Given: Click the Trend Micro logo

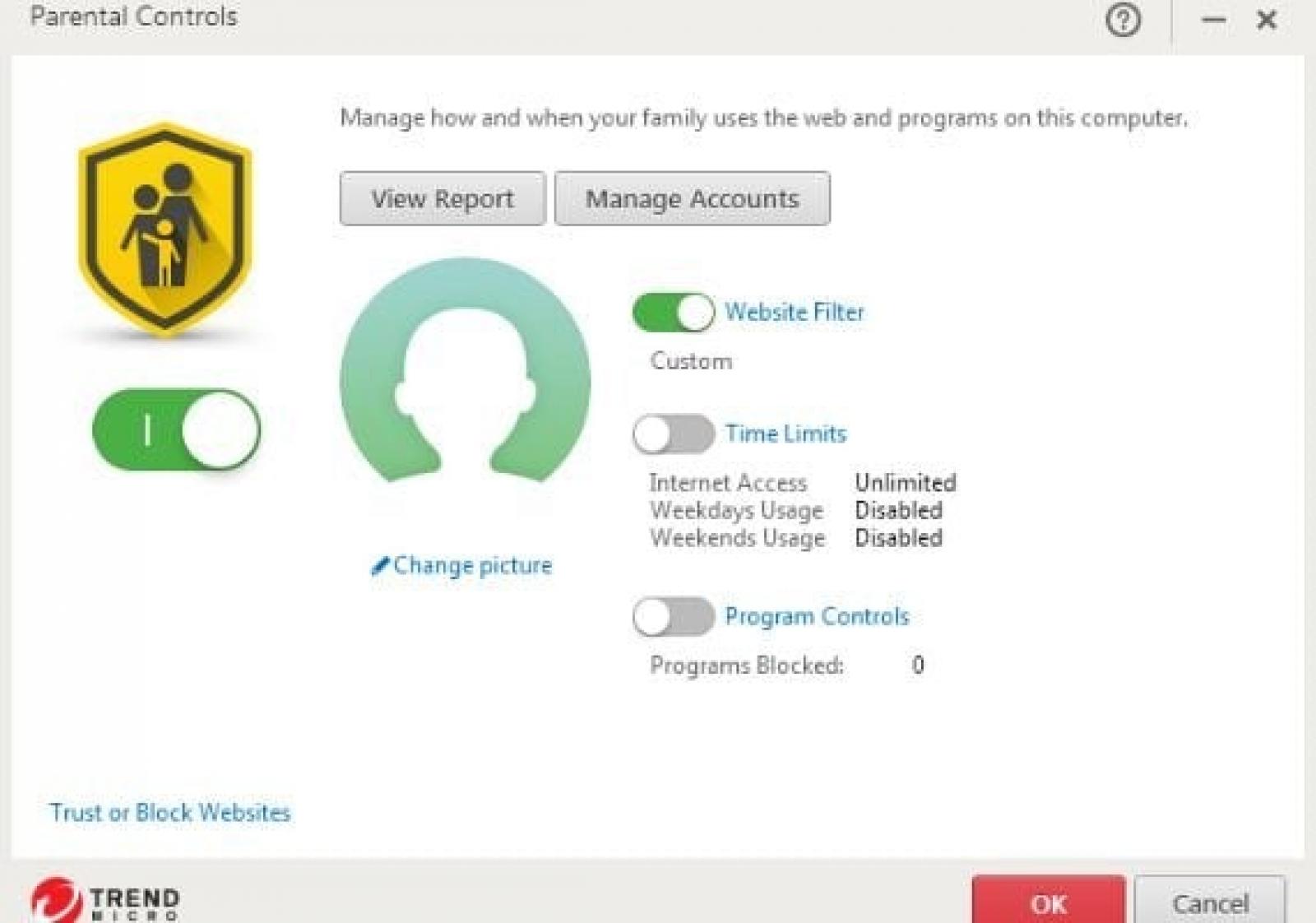Looking at the screenshot, I should pos(105,900).
